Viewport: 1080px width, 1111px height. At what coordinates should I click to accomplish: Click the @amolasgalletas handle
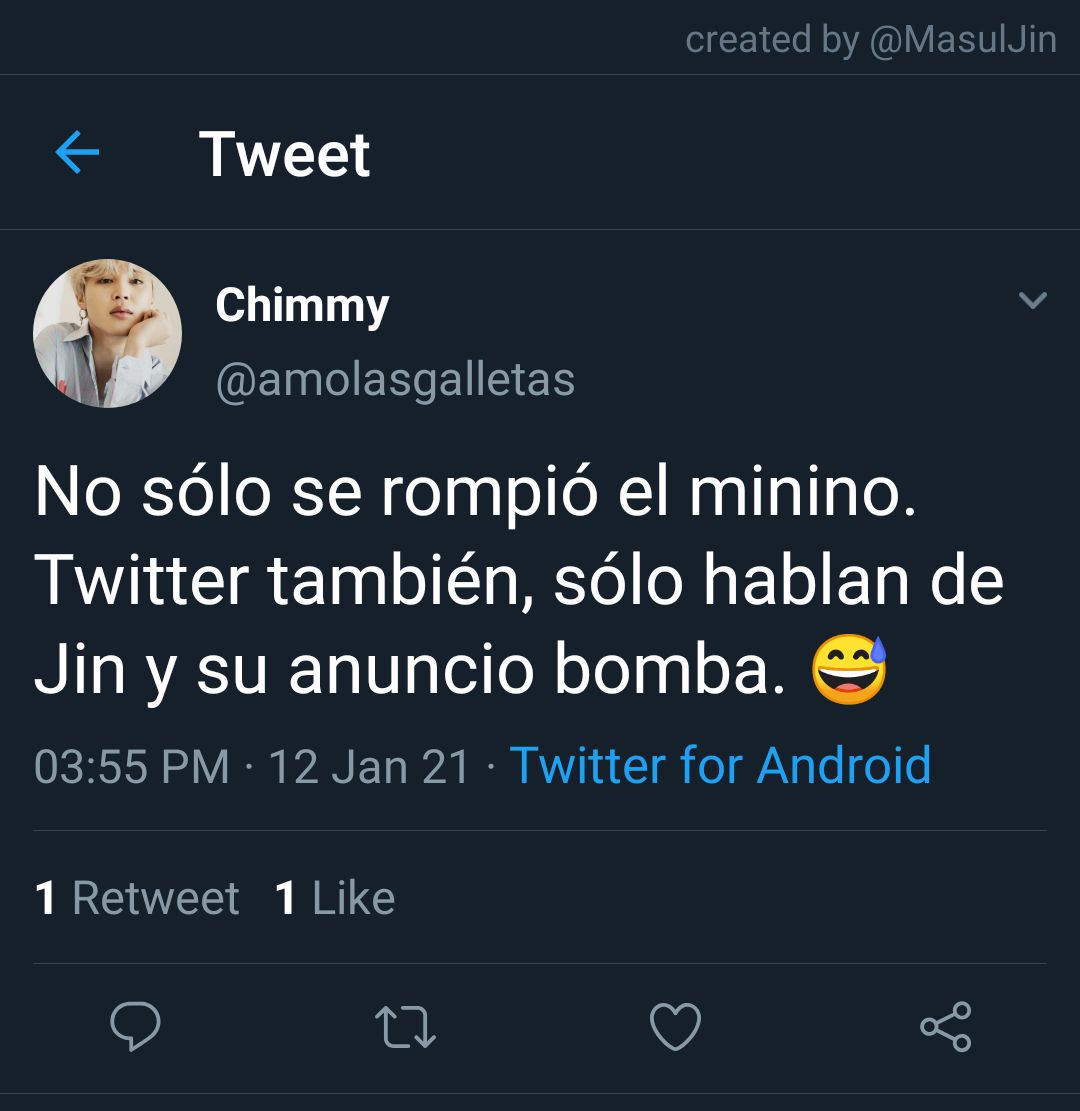tap(395, 380)
